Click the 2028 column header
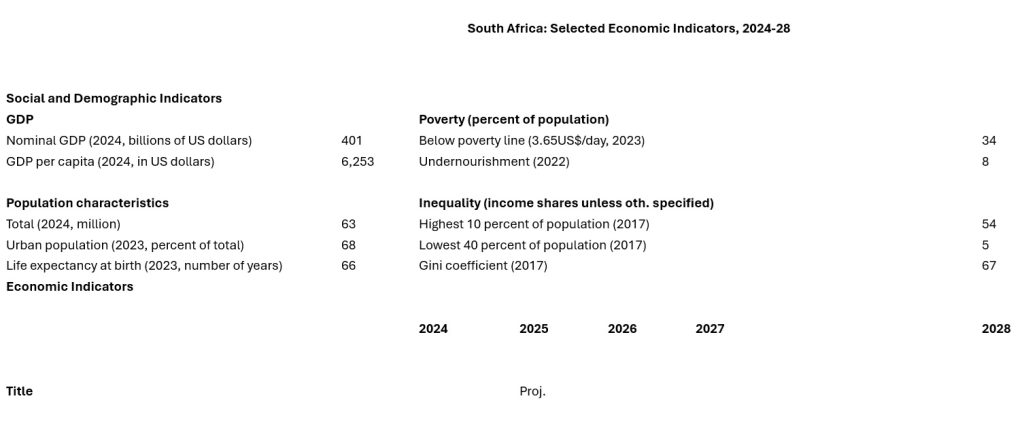This screenshot has width=1024, height=424. point(996,329)
